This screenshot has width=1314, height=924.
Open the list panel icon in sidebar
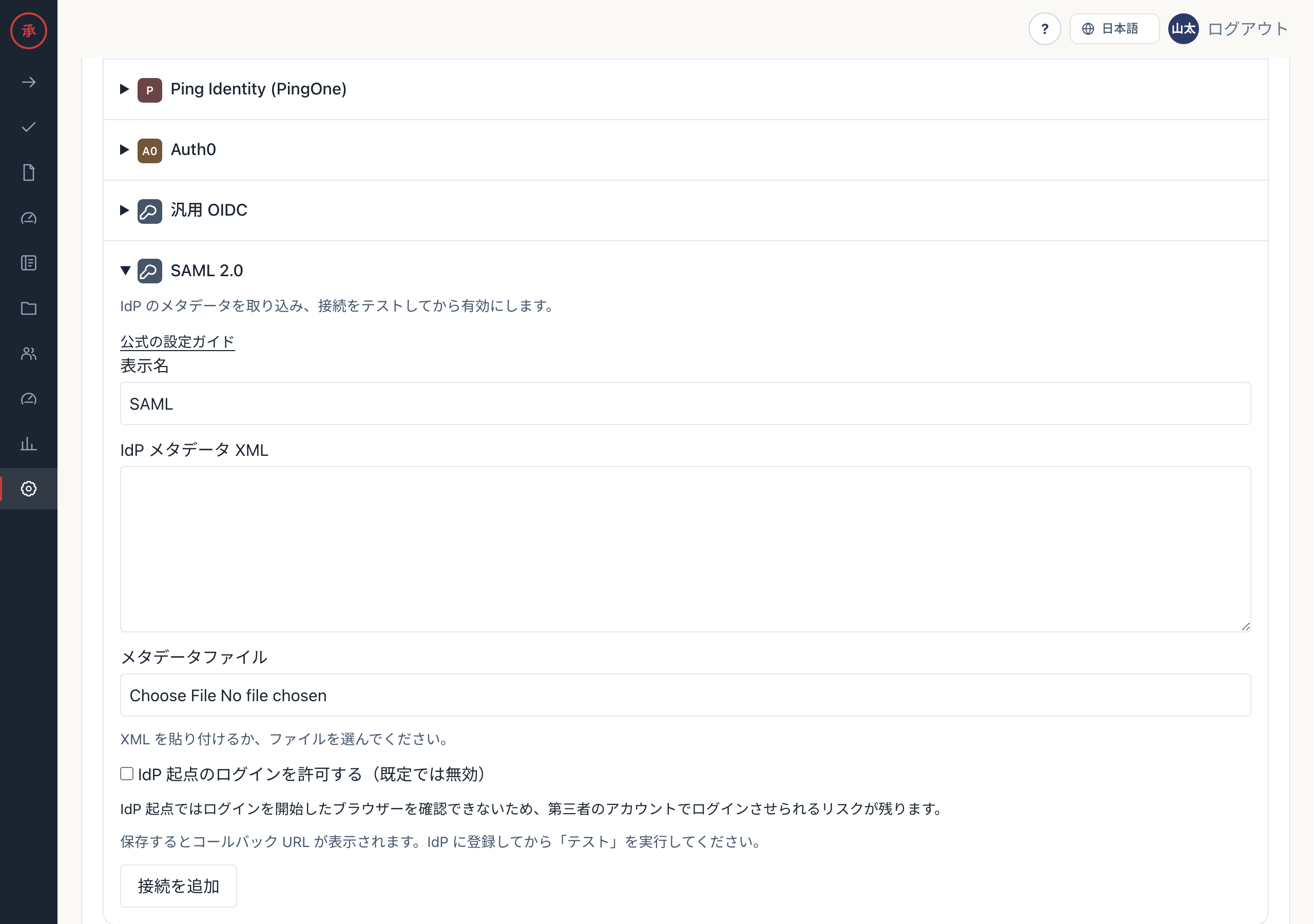click(29, 263)
